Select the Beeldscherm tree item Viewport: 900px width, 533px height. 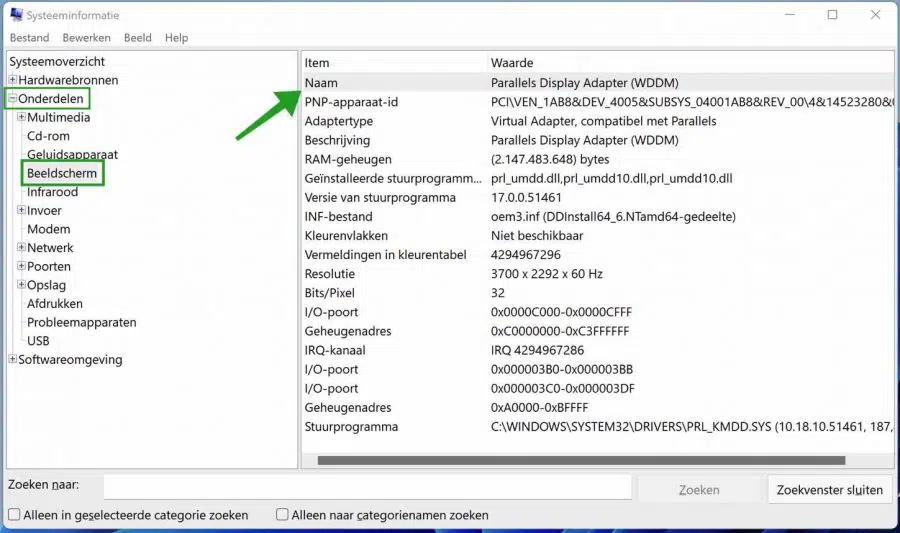coord(62,173)
